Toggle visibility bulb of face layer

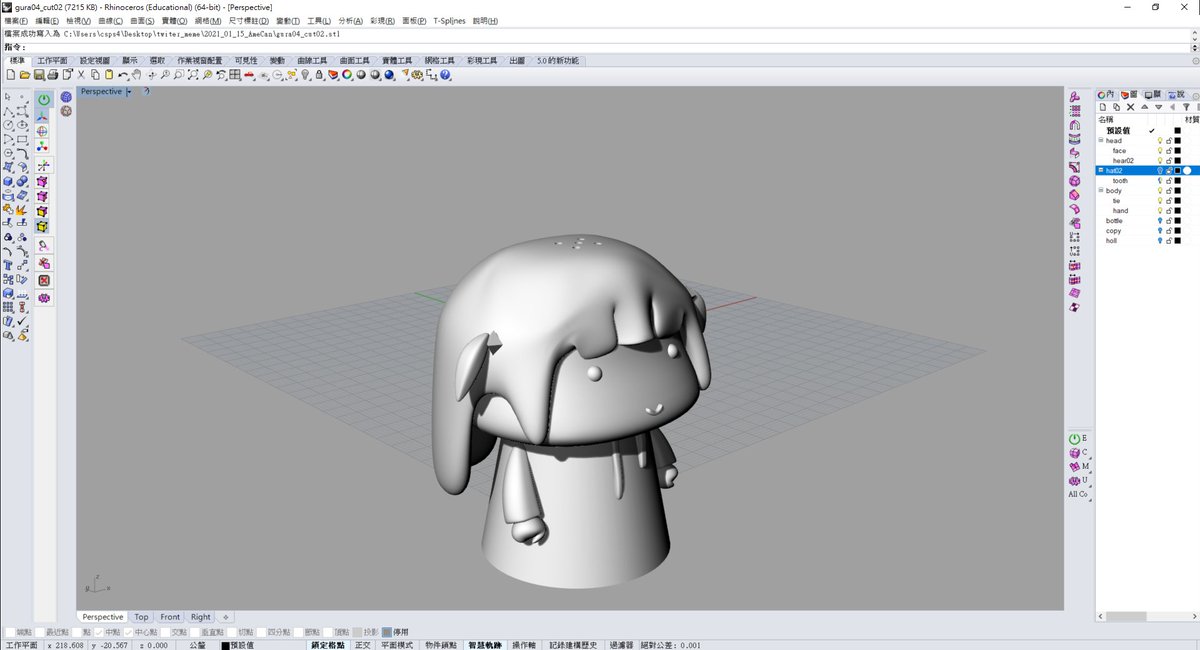[x=1160, y=151]
